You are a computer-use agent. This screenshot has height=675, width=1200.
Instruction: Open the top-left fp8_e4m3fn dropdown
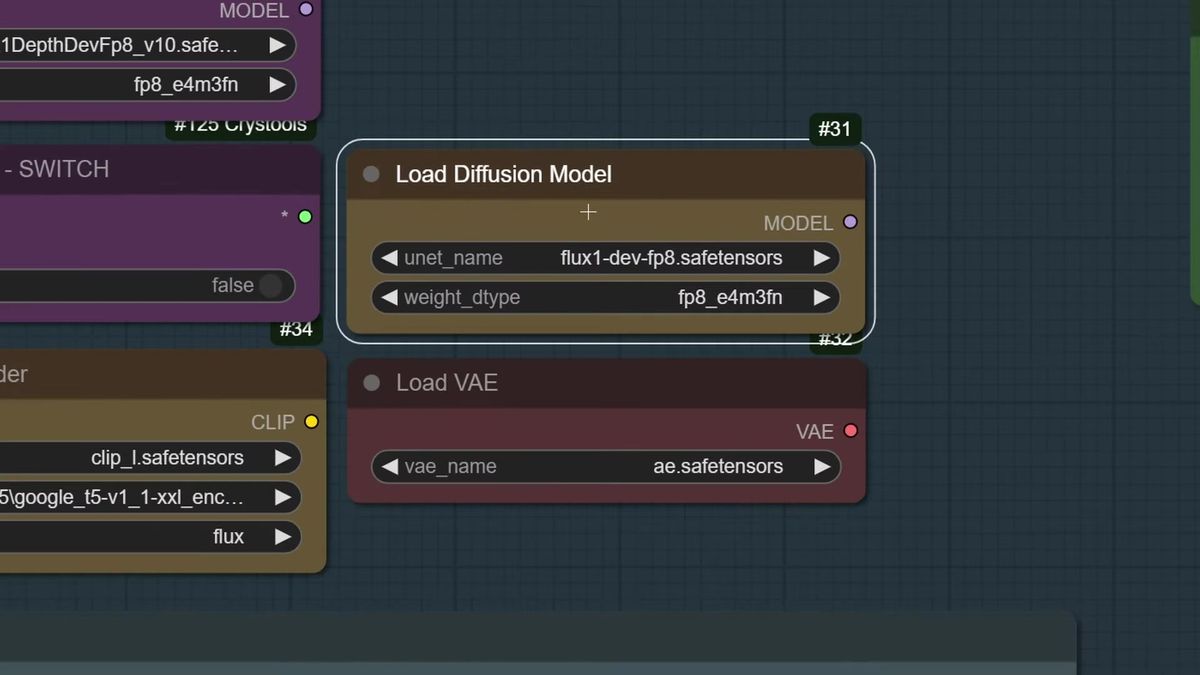[x=148, y=85]
